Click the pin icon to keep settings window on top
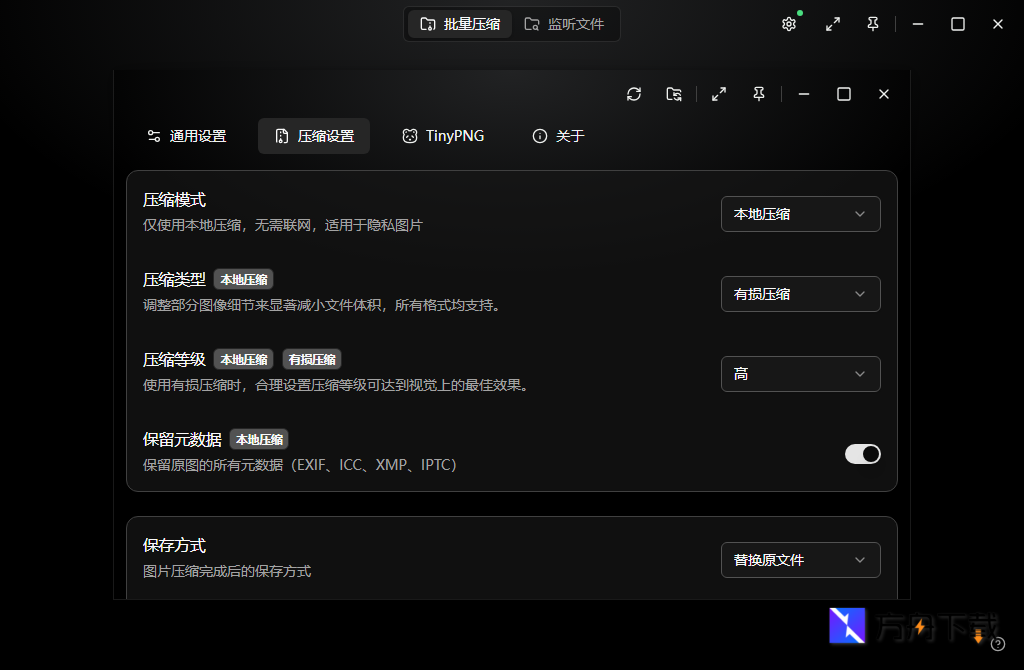This screenshot has height=670, width=1024. (758, 93)
